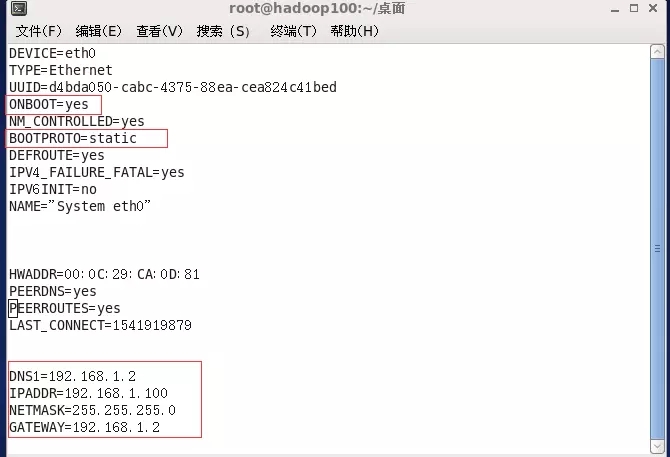Click the terminal icon in title bar
Image resolution: width=670 pixels, height=457 pixels.
point(17,10)
